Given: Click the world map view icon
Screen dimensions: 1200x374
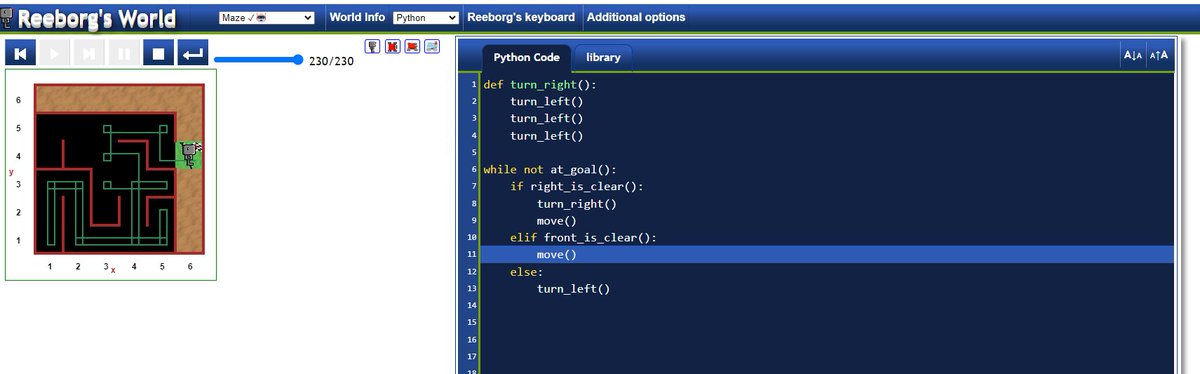Looking at the screenshot, I should [432, 47].
